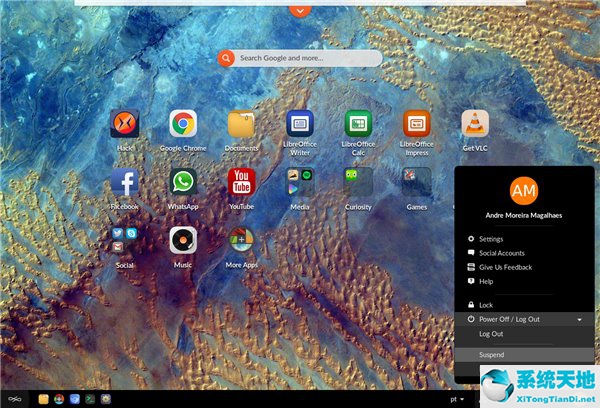Choose Log Out in the submenu
Screen dimensions: 600x408
(524, 334)
